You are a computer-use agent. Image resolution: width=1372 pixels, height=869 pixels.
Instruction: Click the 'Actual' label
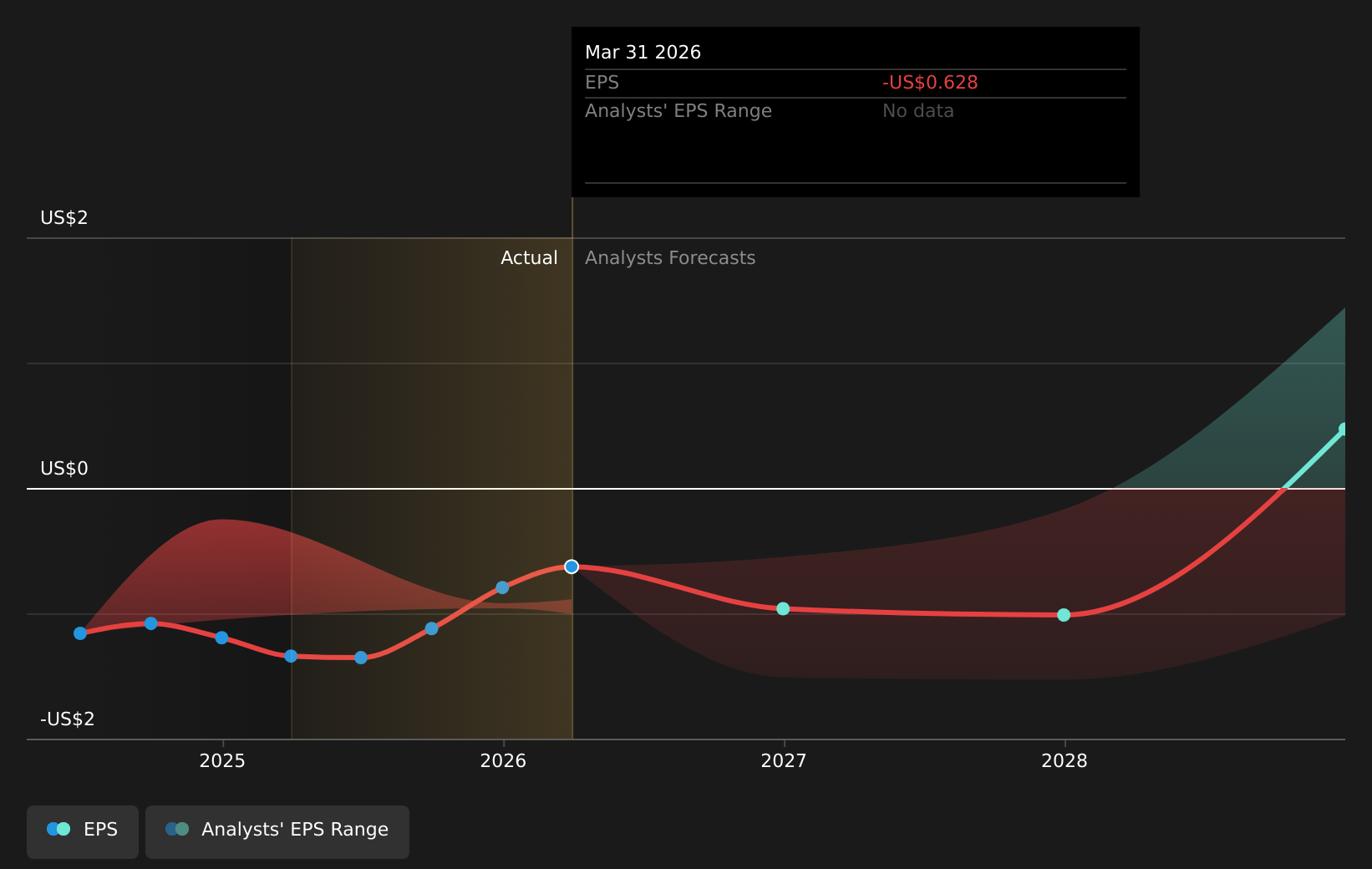(529, 258)
